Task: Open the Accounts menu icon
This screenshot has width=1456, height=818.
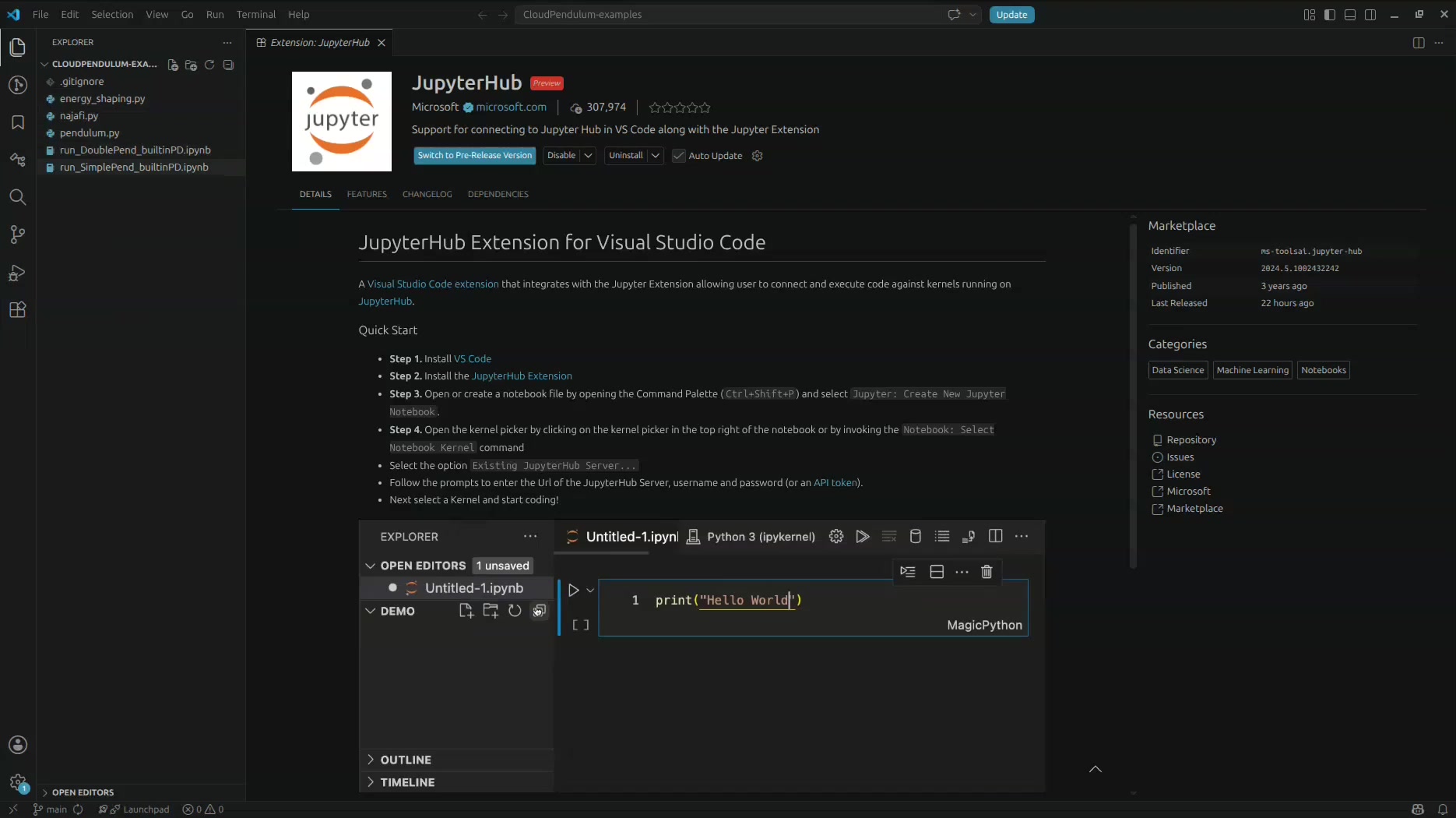Action: click(17, 745)
